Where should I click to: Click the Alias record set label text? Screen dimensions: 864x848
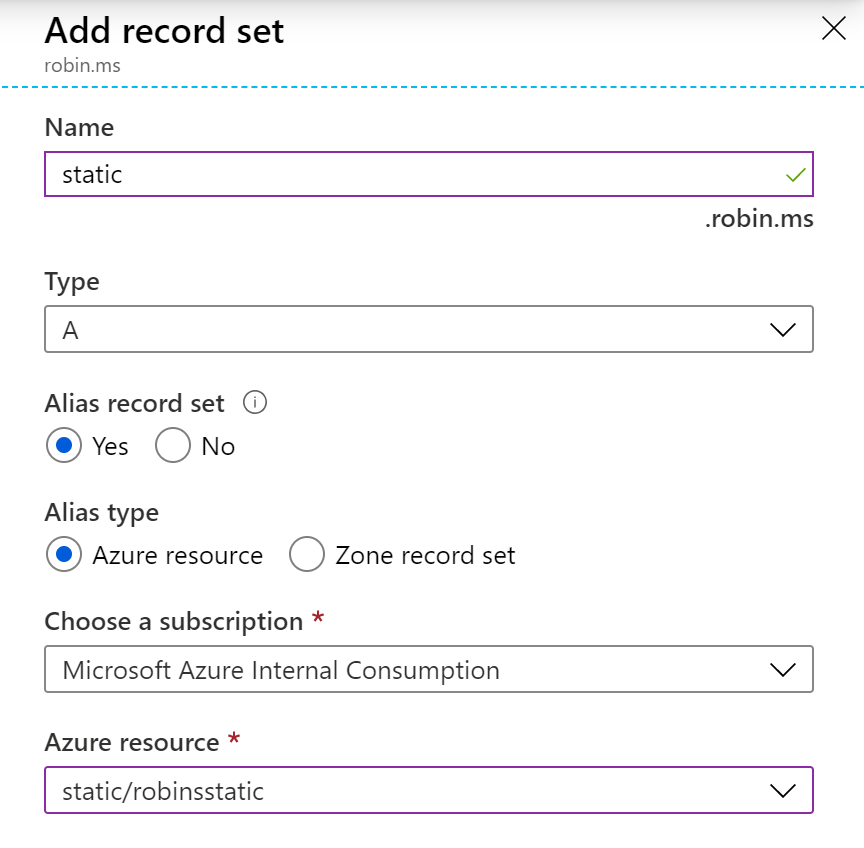[x=134, y=403]
